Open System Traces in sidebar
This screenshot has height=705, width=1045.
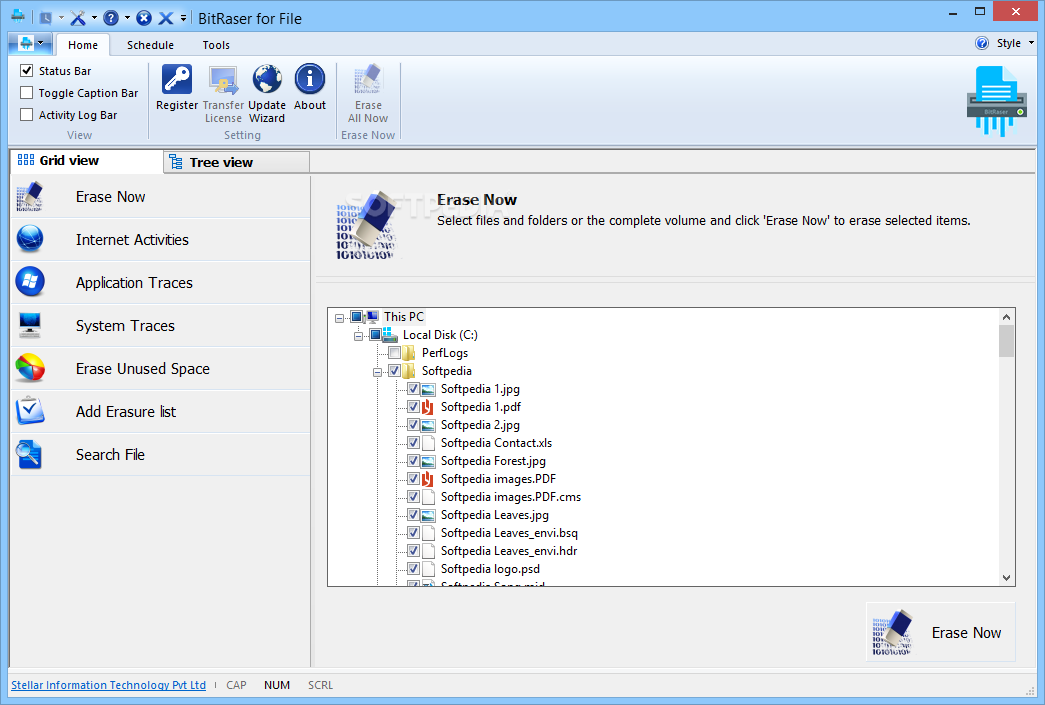click(x=161, y=325)
